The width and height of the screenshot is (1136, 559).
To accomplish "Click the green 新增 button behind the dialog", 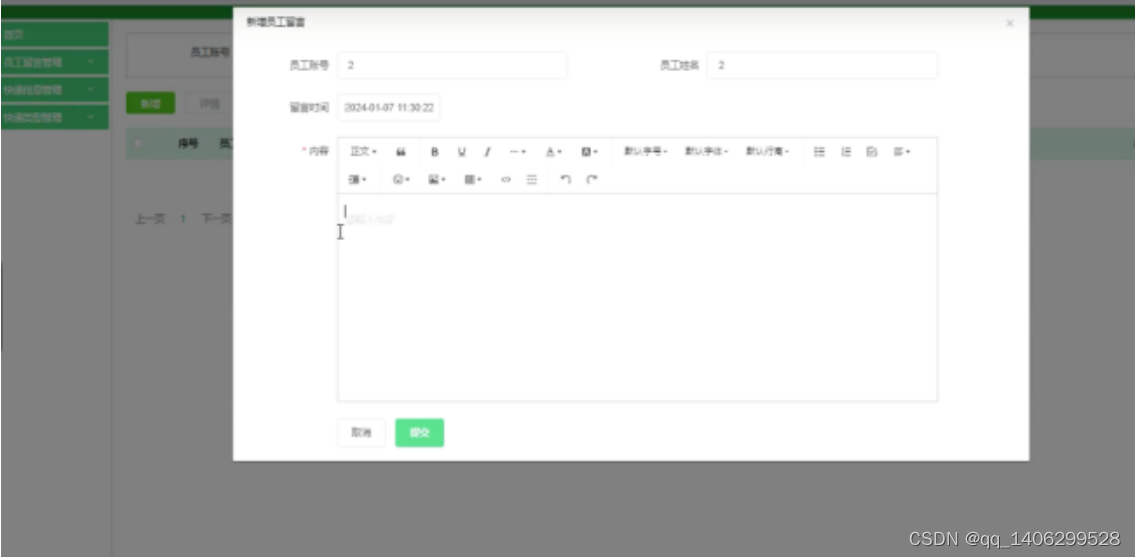I will [151, 104].
